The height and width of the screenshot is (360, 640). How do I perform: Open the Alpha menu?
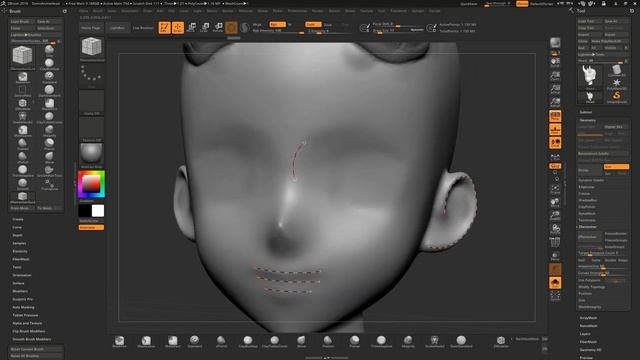click(x=83, y=11)
